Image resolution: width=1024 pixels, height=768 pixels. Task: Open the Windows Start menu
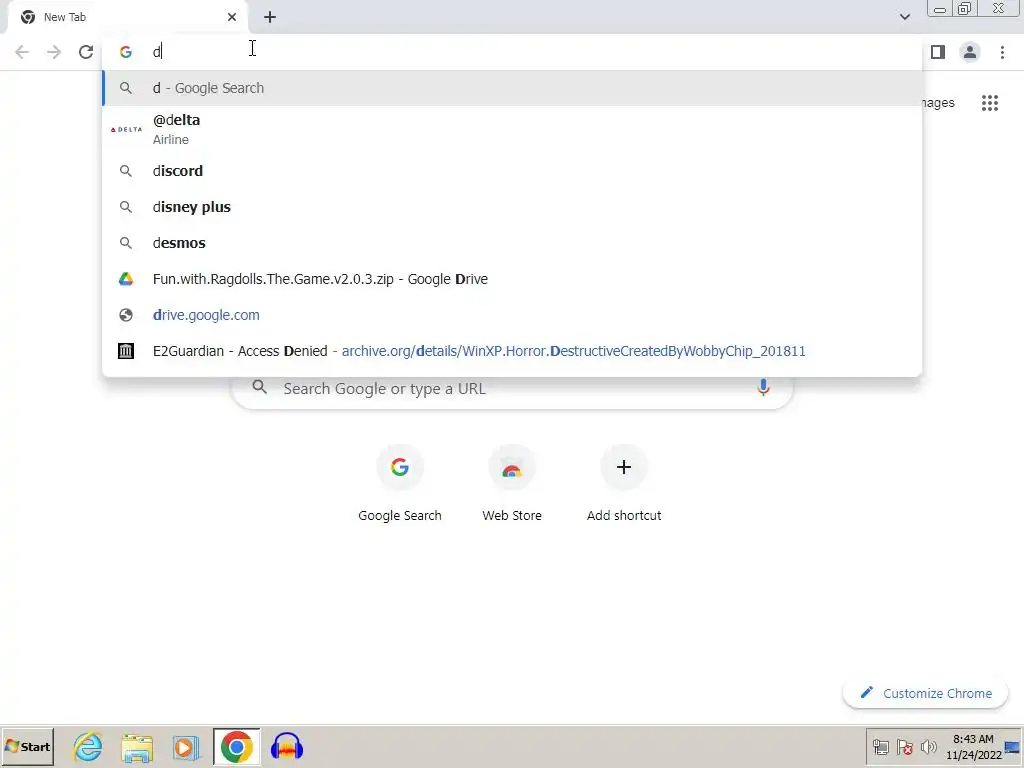[27, 746]
